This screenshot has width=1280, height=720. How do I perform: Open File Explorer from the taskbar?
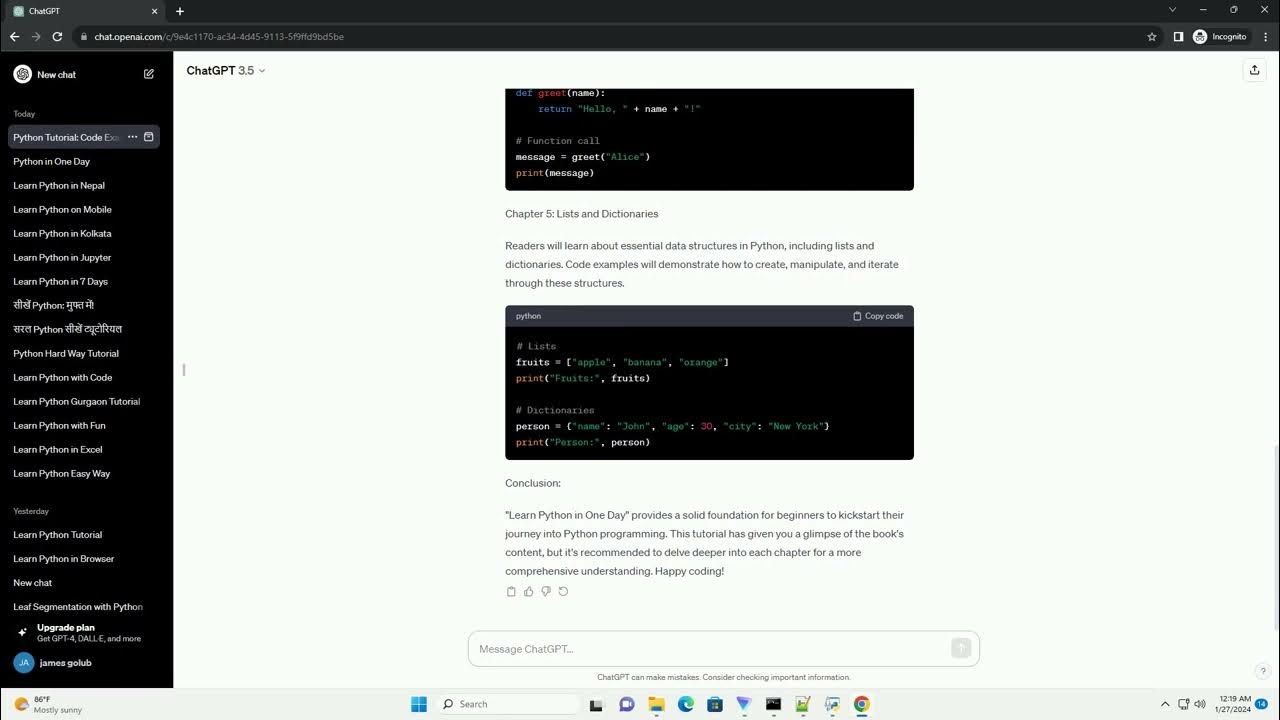[x=656, y=704]
